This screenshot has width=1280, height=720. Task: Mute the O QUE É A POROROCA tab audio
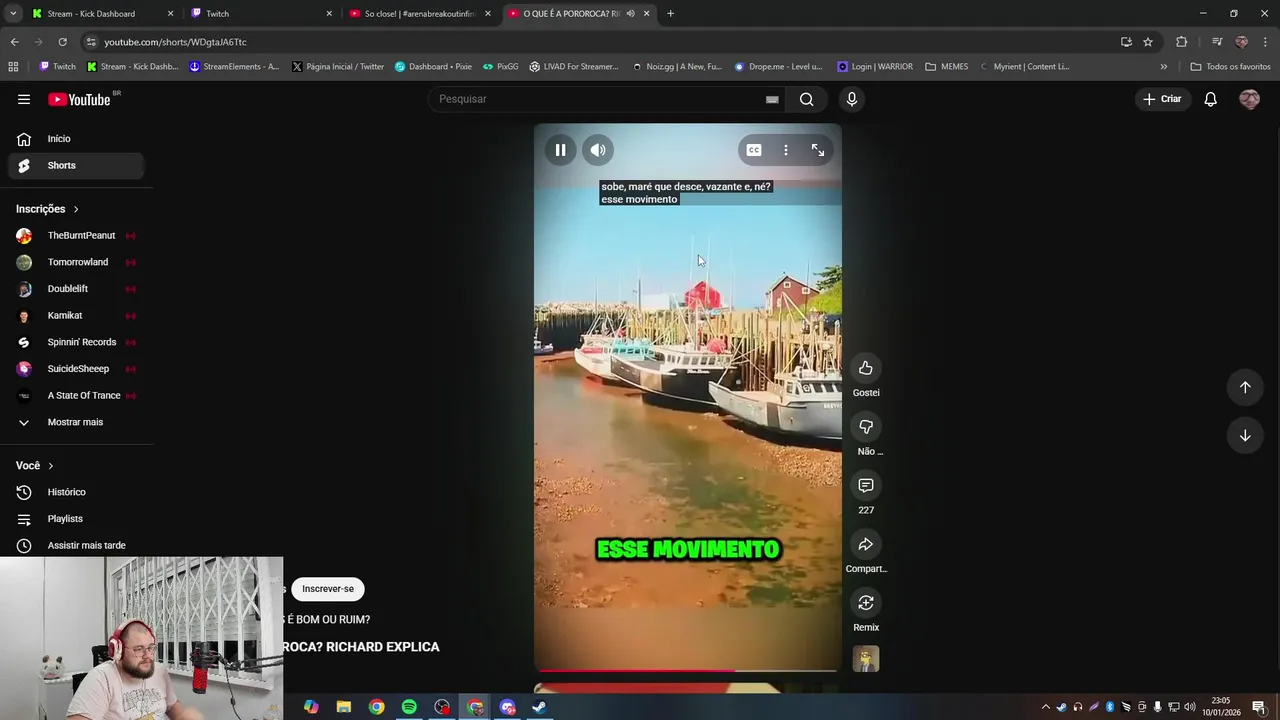tap(630, 14)
